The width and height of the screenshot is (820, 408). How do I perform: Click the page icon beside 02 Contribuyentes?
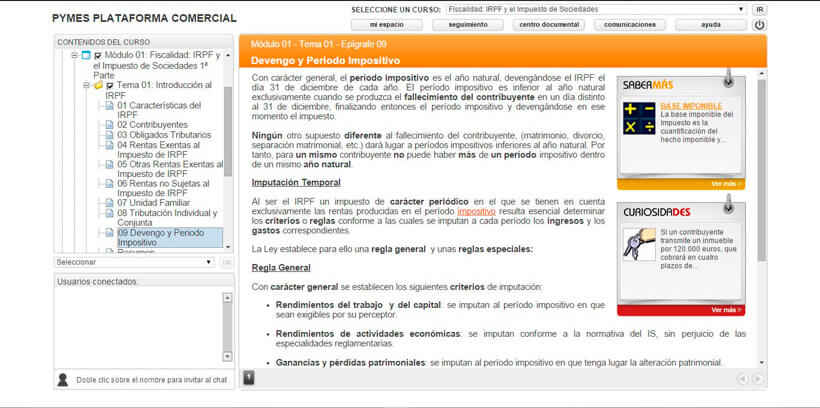point(109,125)
